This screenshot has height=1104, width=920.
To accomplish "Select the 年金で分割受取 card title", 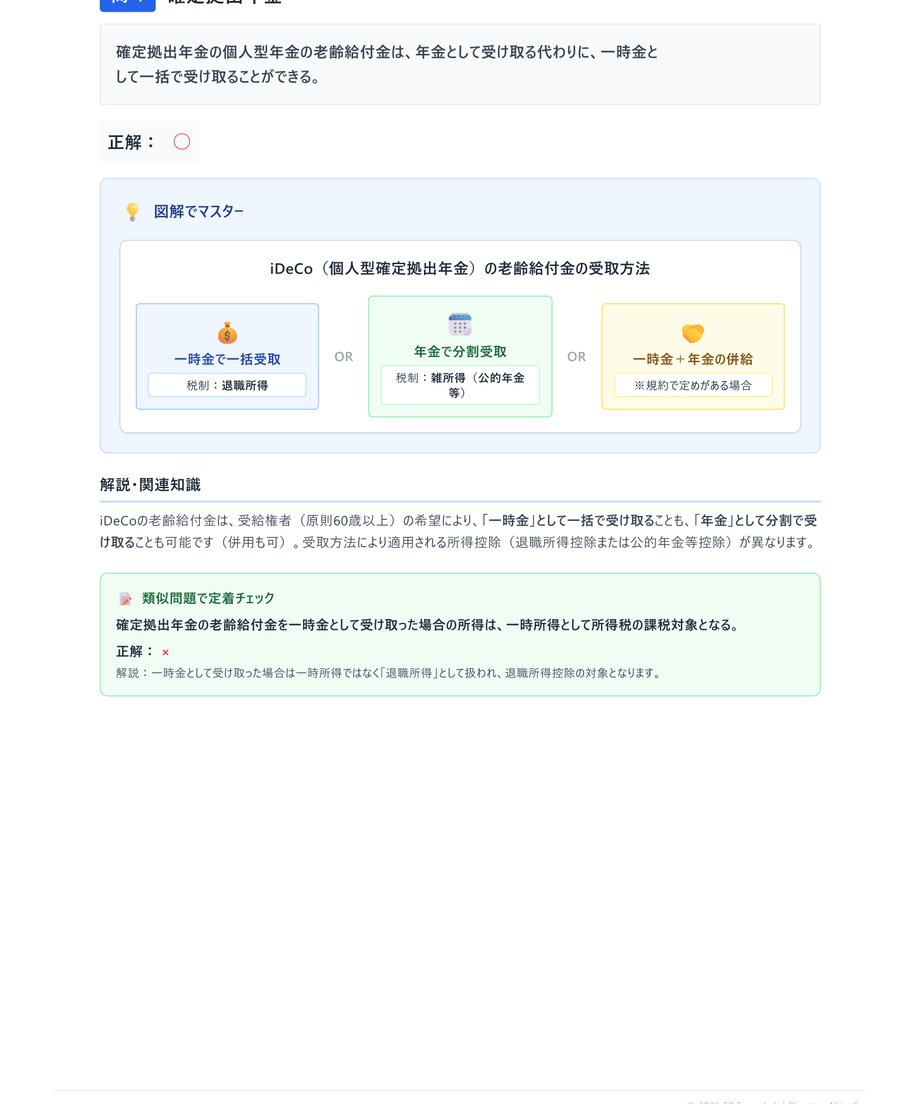I will coord(460,351).
